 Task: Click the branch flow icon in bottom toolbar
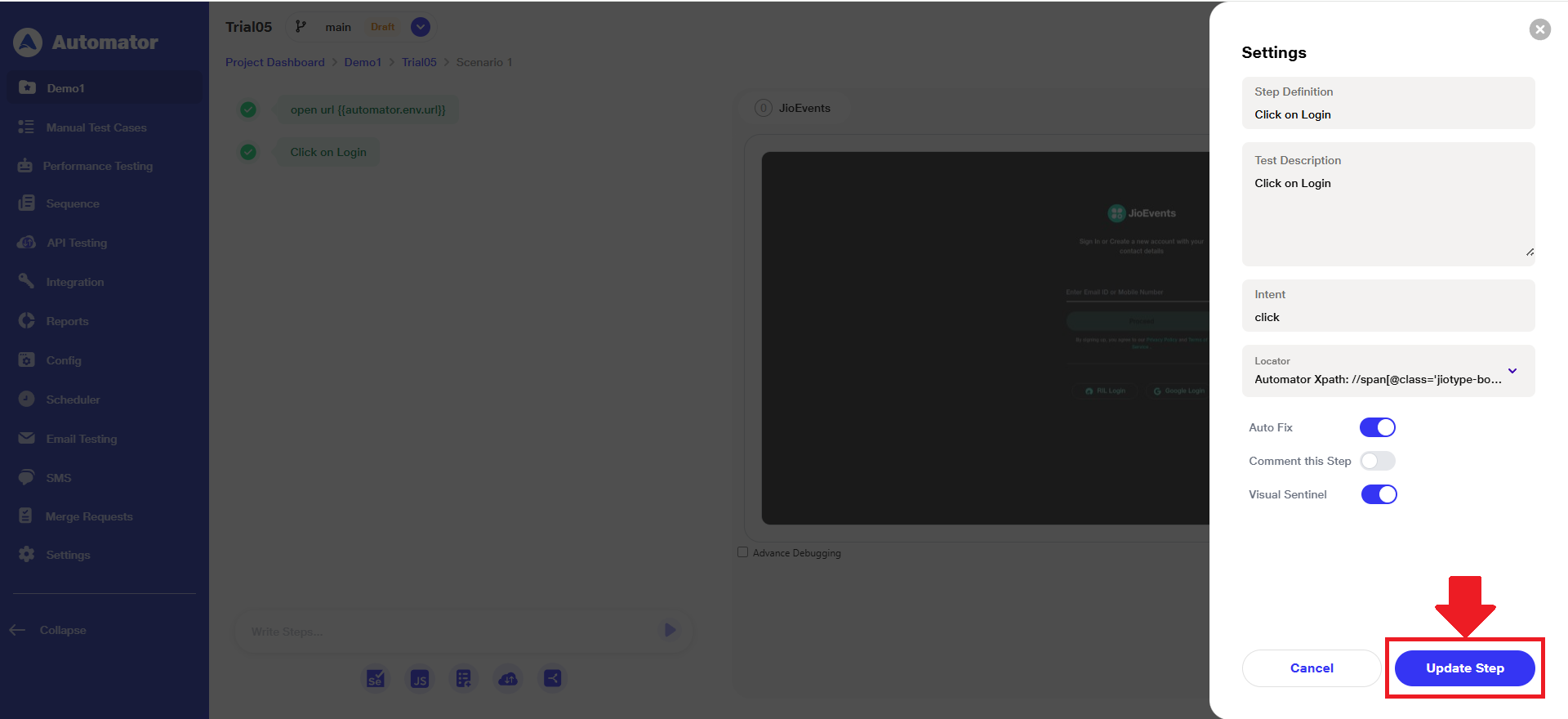tap(553, 679)
